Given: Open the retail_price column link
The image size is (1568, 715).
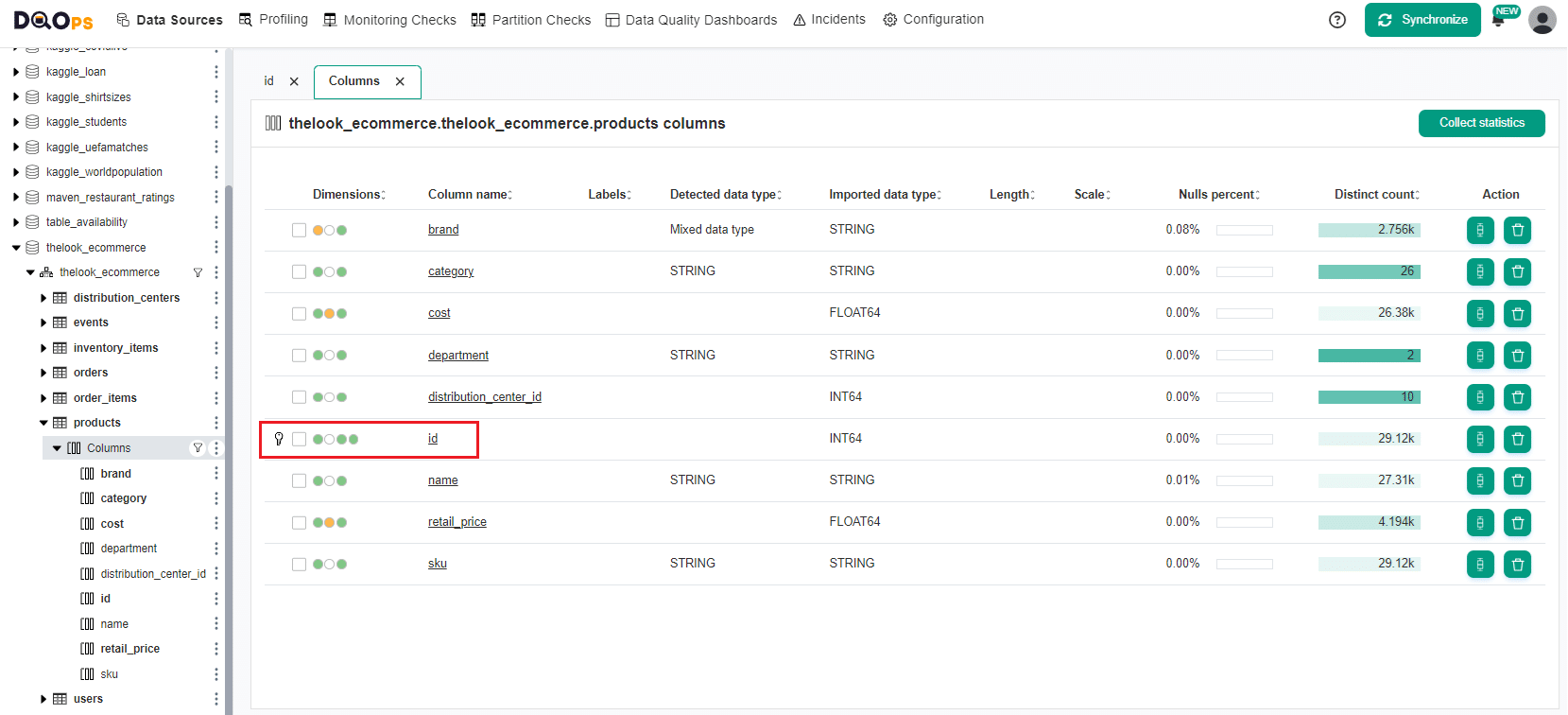Looking at the screenshot, I should point(457,522).
